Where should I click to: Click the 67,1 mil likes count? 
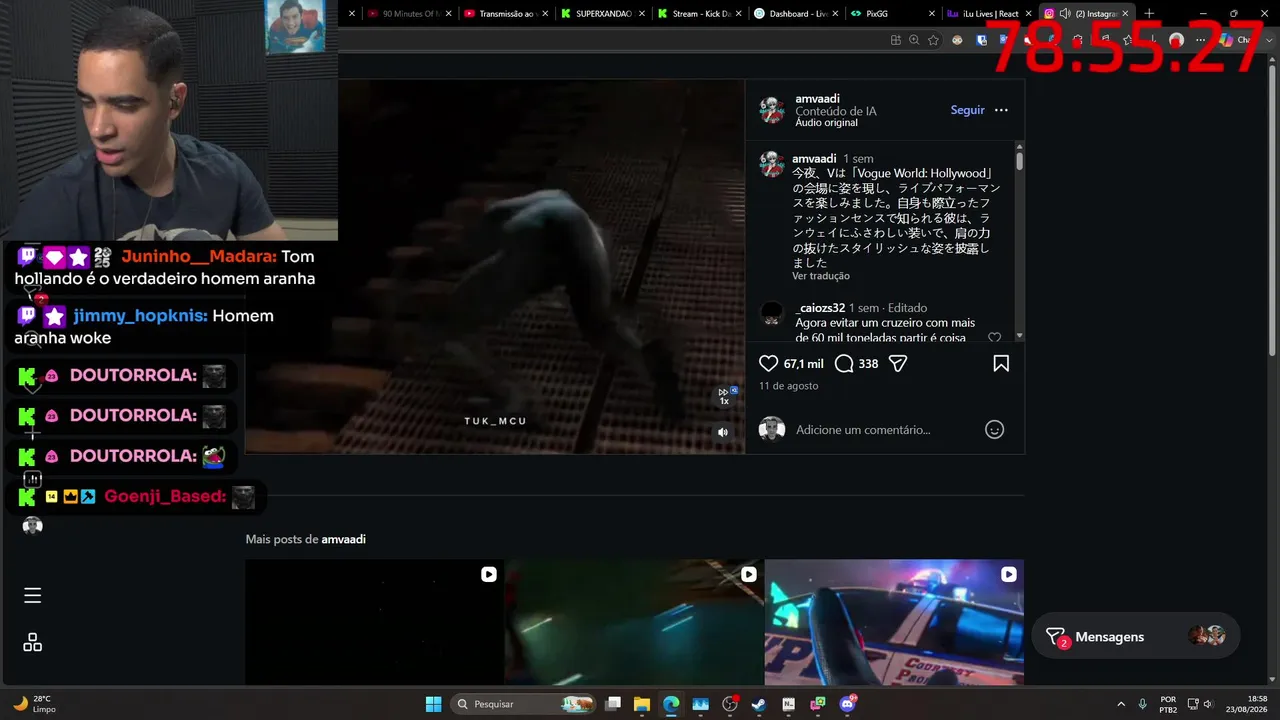click(x=803, y=364)
